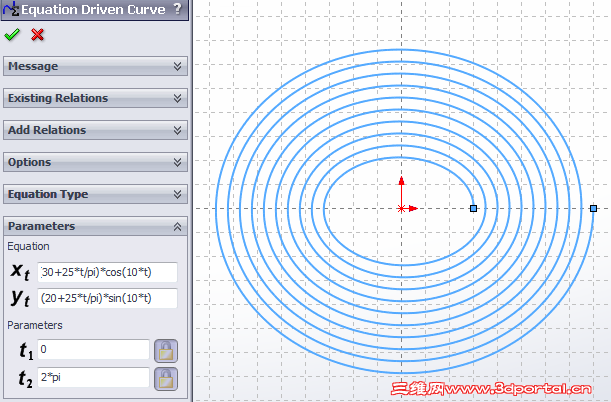
Task: Click the t2 value field containing 2*pi
Action: (x=94, y=377)
